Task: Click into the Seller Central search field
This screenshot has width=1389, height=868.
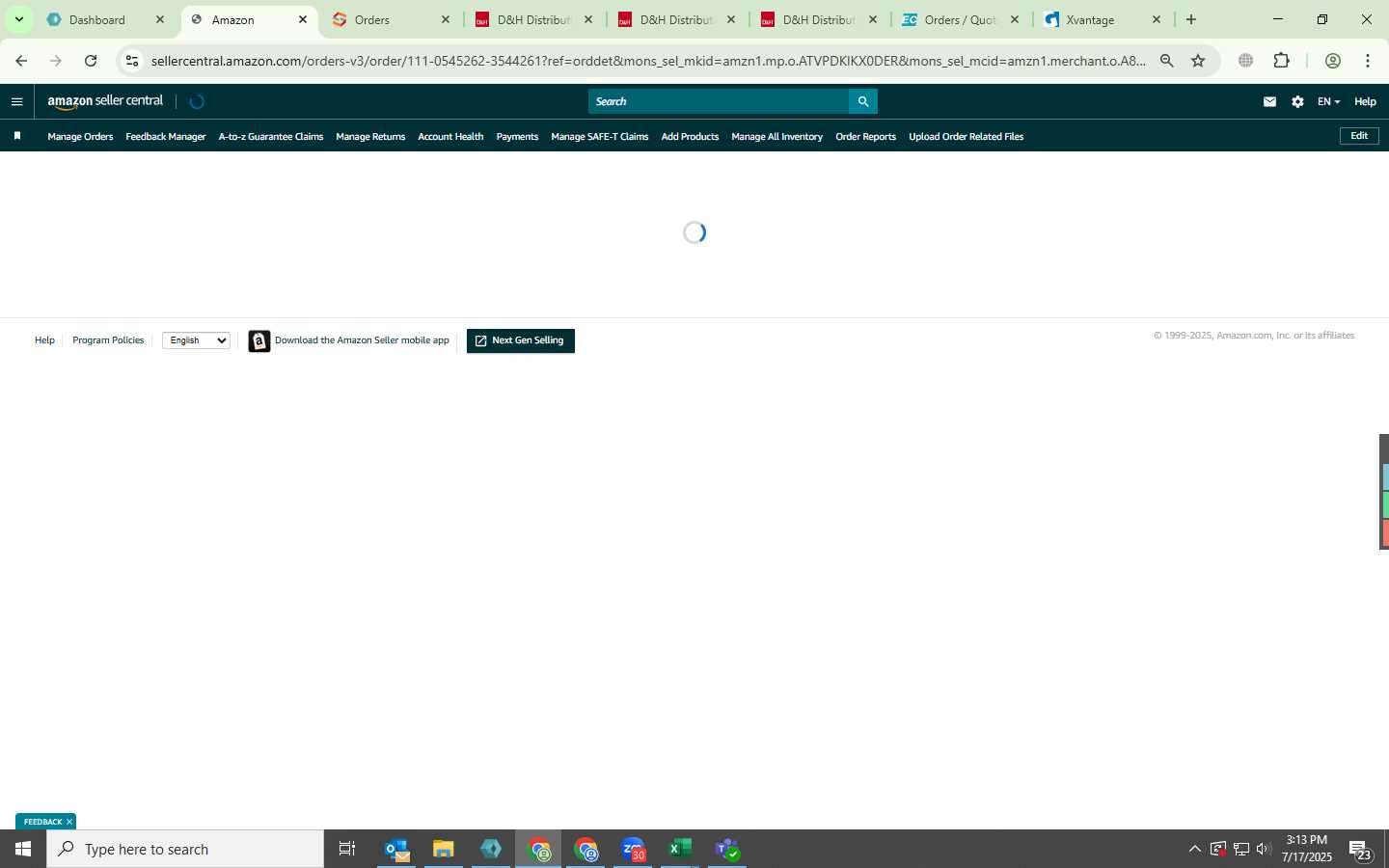Action: 719,101
